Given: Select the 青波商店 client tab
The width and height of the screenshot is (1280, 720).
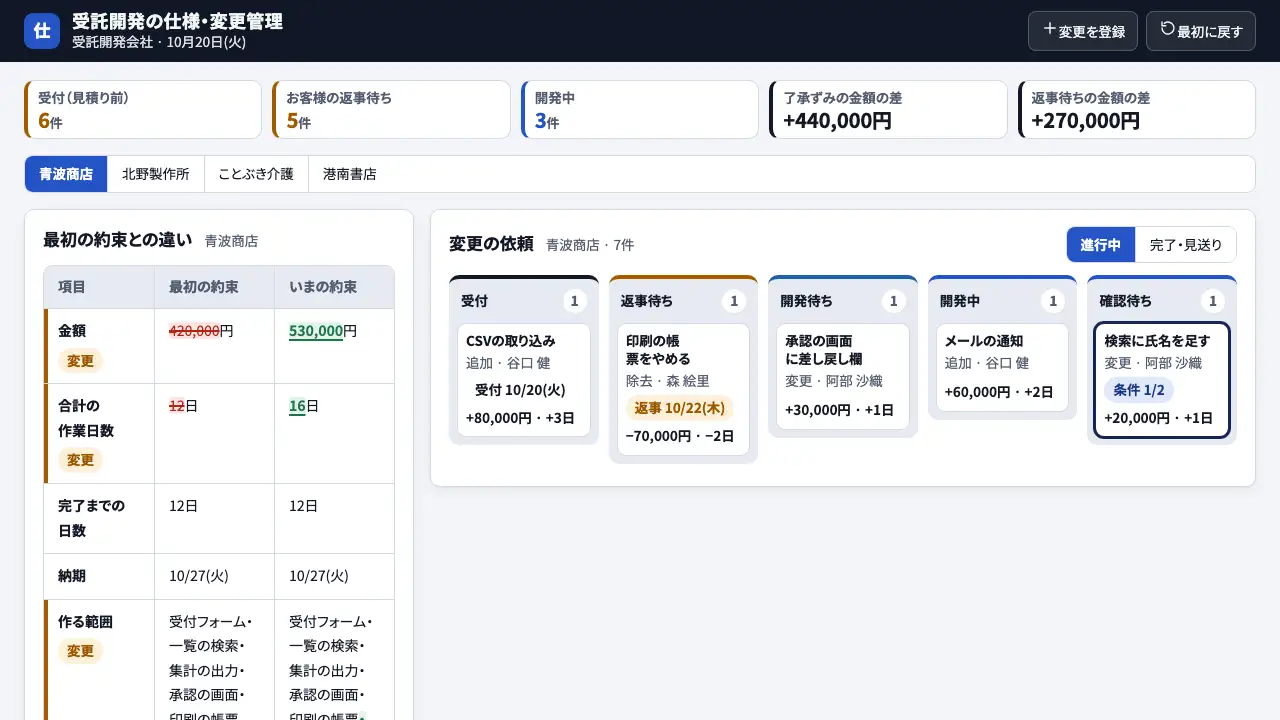Looking at the screenshot, I should click(66, 174).
